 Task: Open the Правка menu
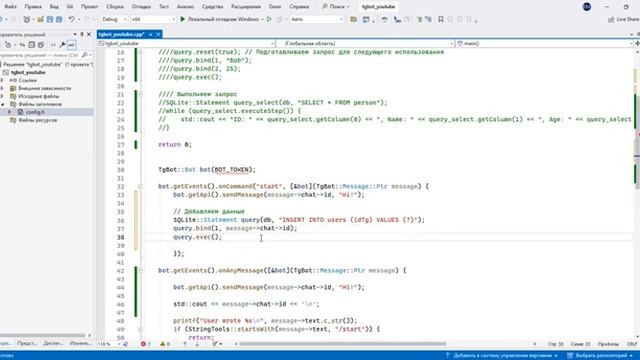33,7
